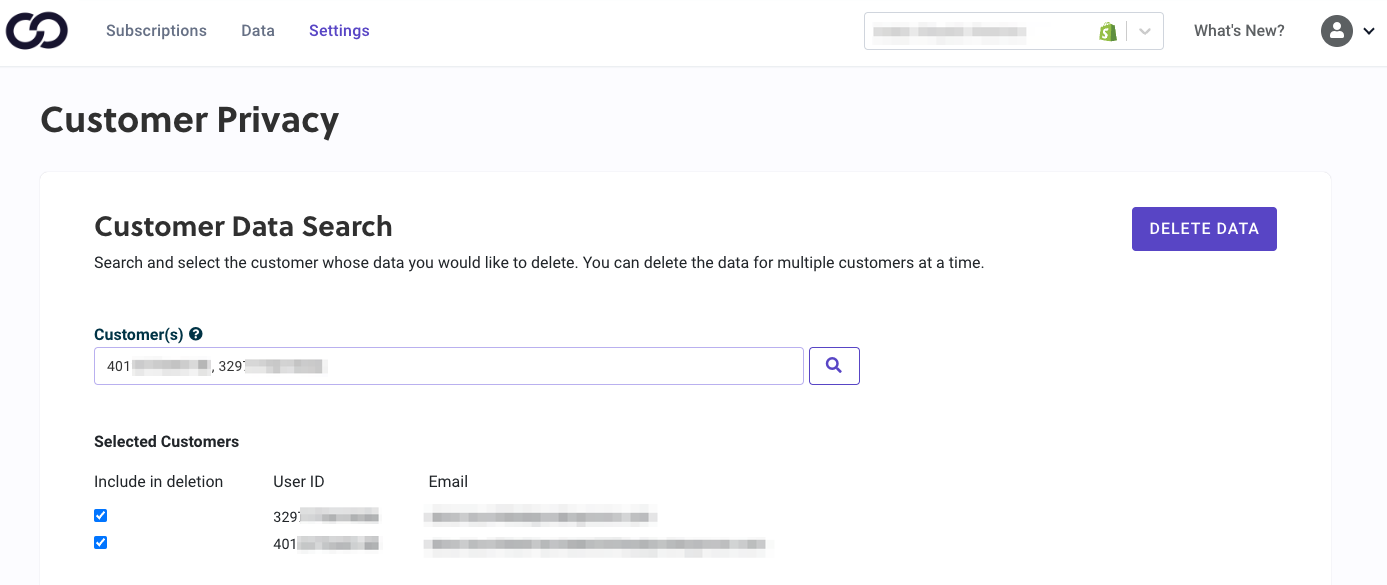The image size is (1387, 585).
Task: Expand the chevron next to the avatar
Action: pyautogui.click(x=1369, y=31)
